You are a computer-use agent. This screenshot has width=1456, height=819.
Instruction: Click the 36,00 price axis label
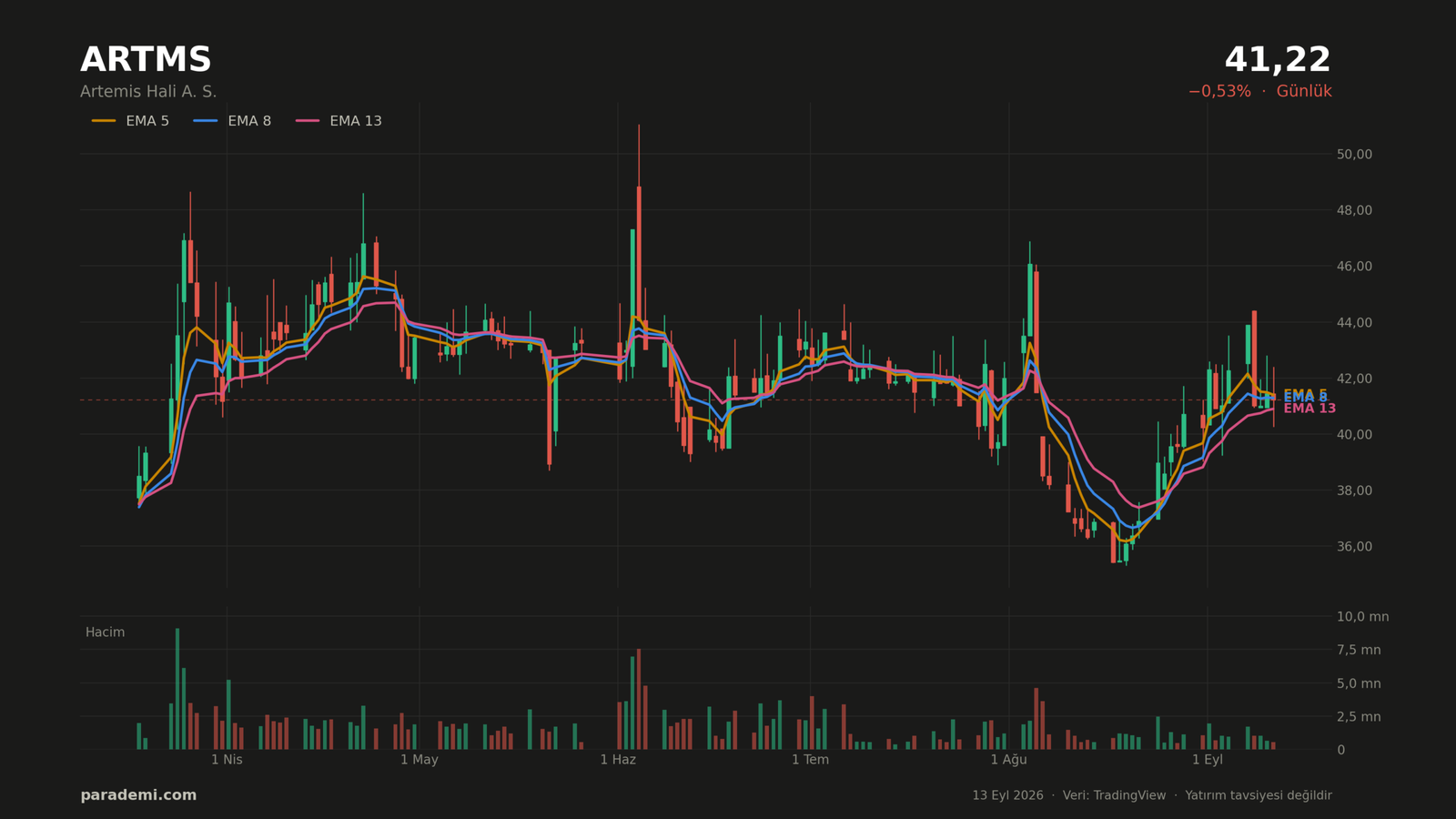coord(1354,547)
